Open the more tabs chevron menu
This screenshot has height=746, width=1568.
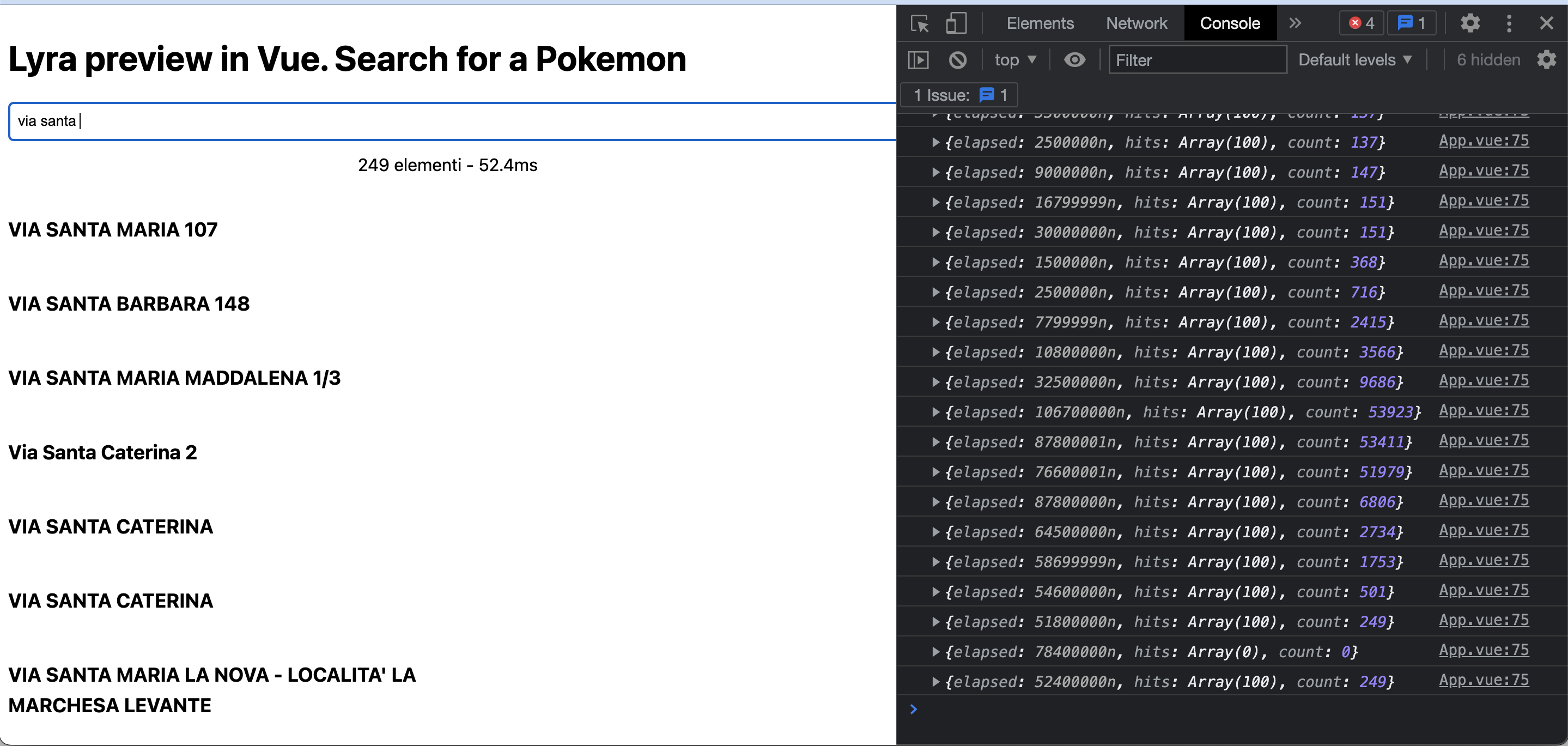[1295, 22]
